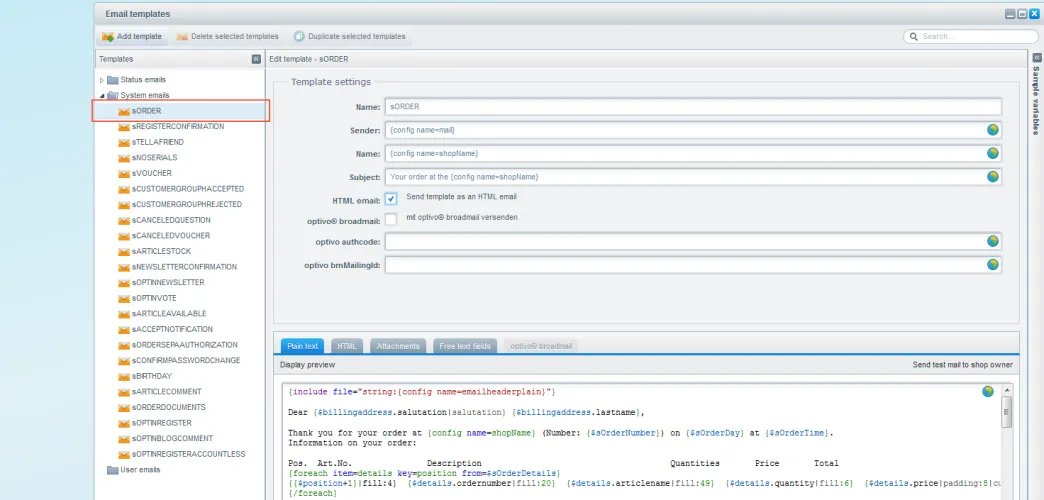The width and height of the screenshot is (1044, 500).
Task: Click Display preview link
Action: coord(308,365)
